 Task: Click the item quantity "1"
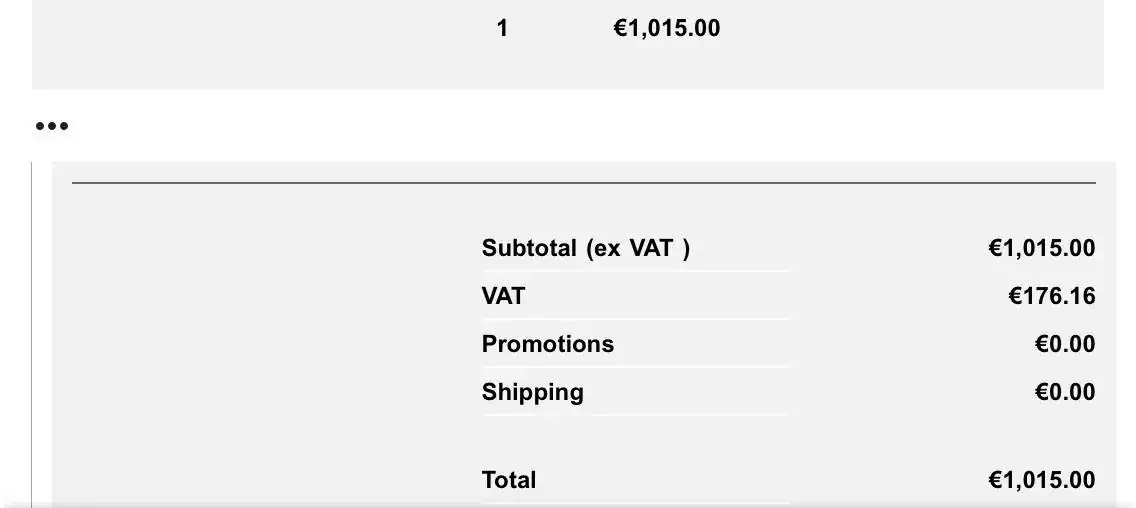tap(502, 28)
